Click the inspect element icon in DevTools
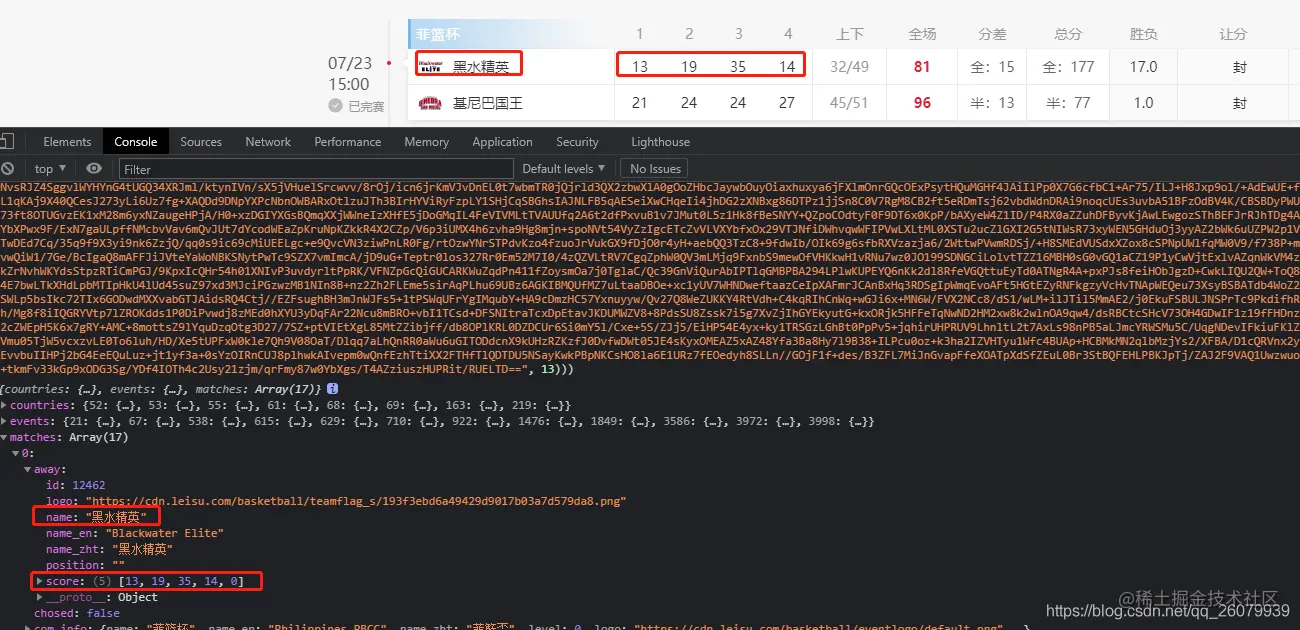This screenshot has width=1300, height=630. tap(9, 142)
